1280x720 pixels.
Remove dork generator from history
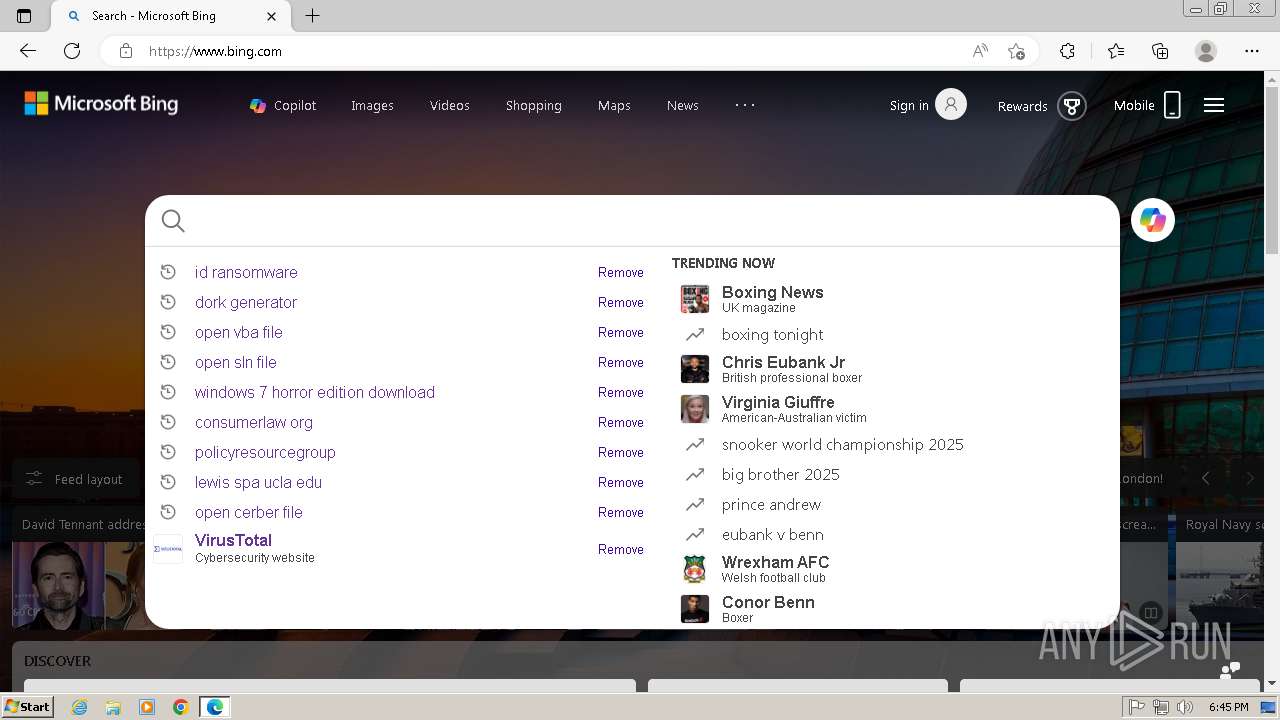coord(621,302)
